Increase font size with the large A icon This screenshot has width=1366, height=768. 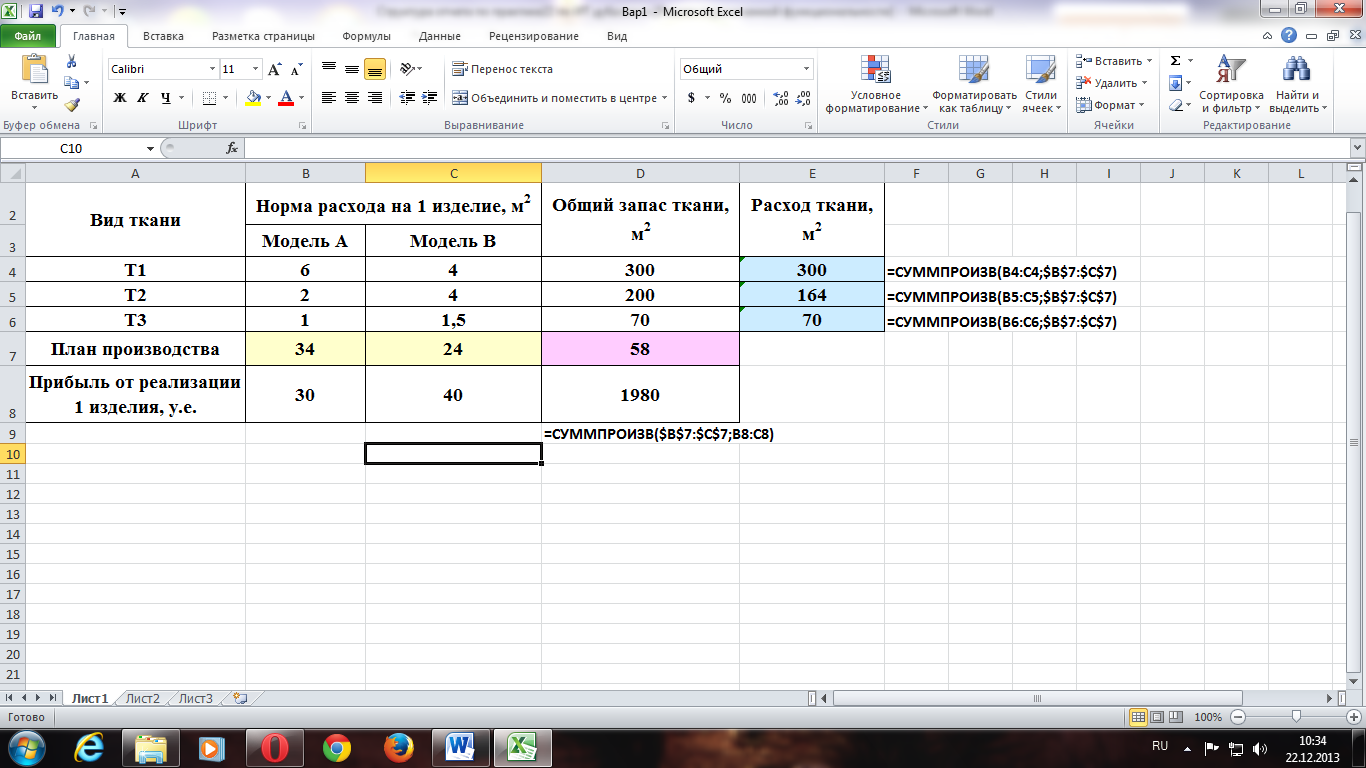click(275, 70)
